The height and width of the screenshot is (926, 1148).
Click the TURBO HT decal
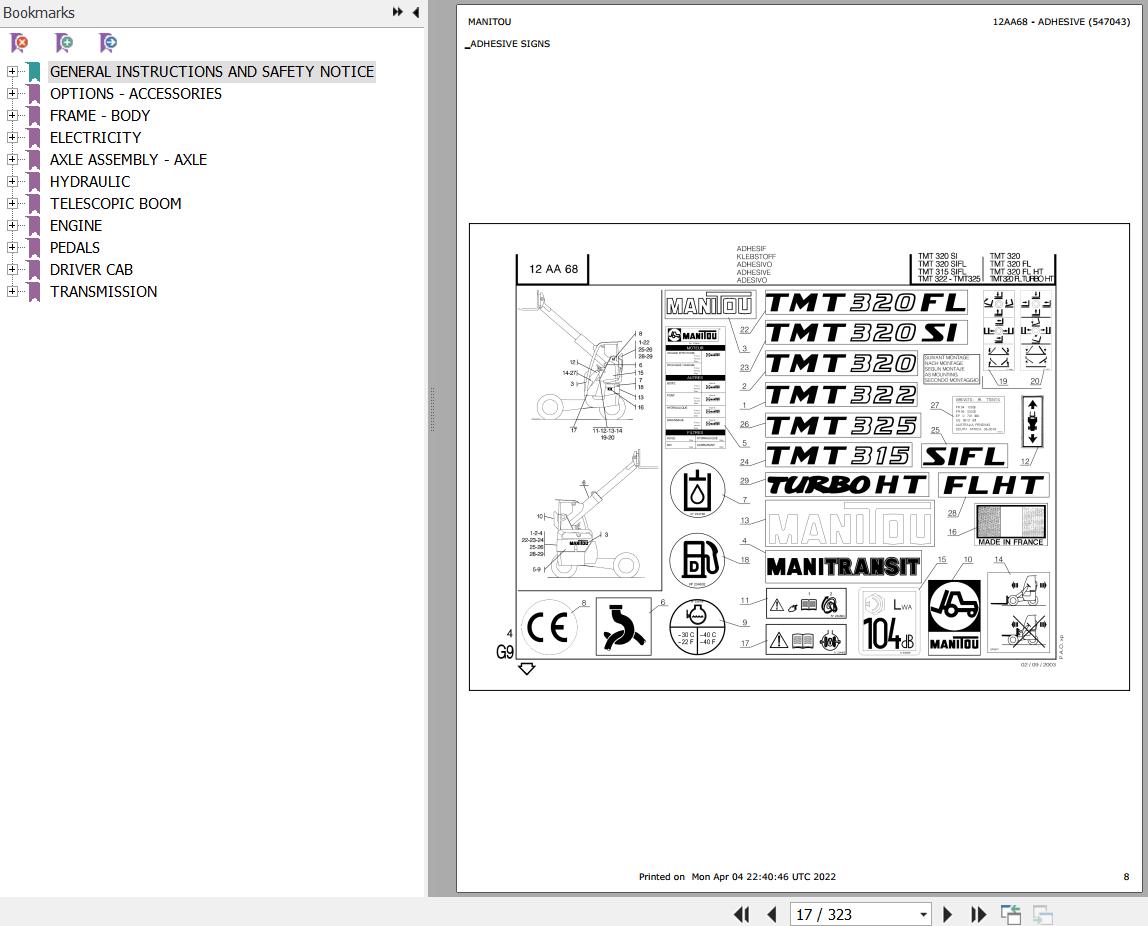tap(846, 485)
